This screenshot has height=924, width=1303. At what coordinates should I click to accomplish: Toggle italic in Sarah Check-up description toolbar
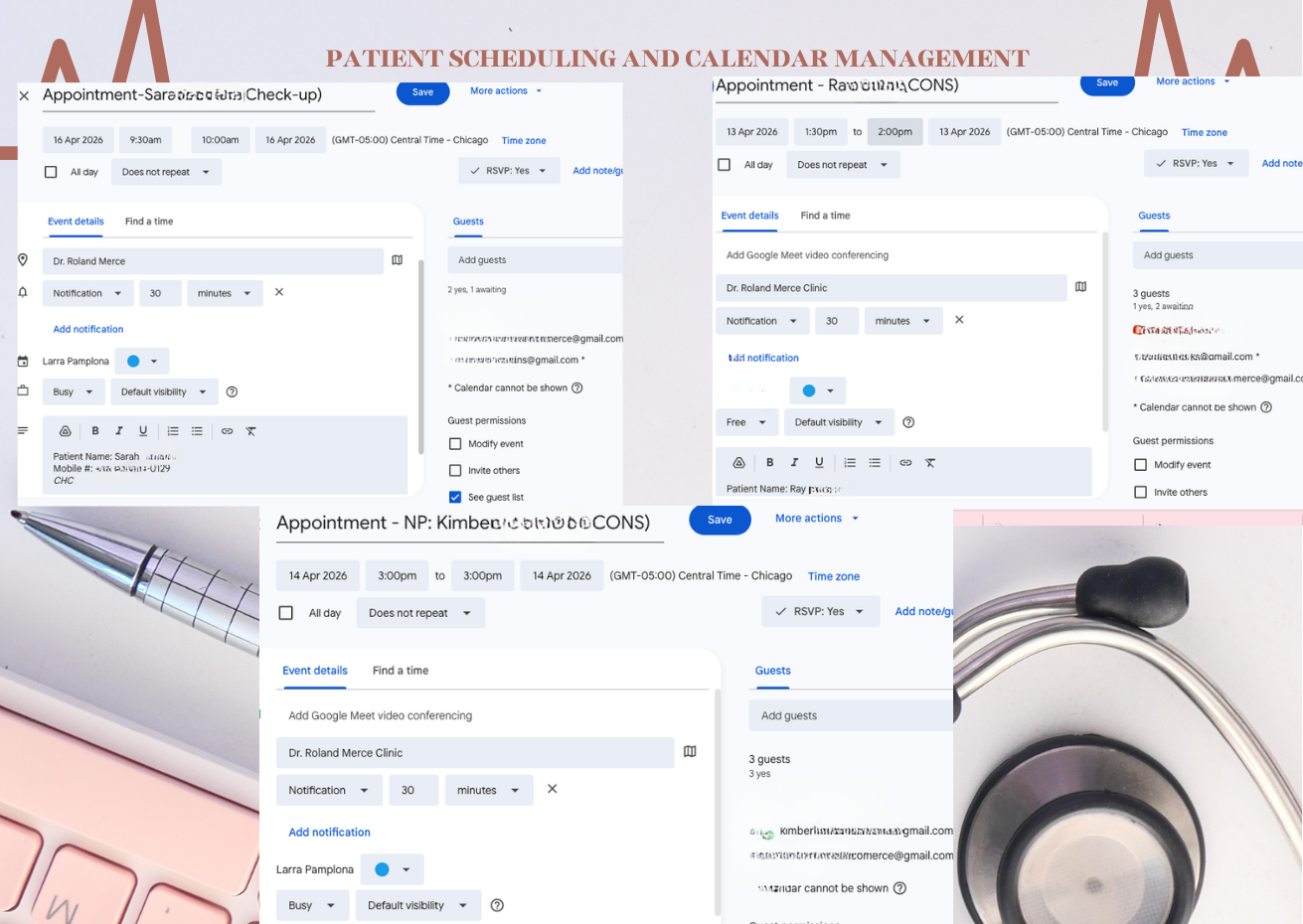tap(119, 431)
